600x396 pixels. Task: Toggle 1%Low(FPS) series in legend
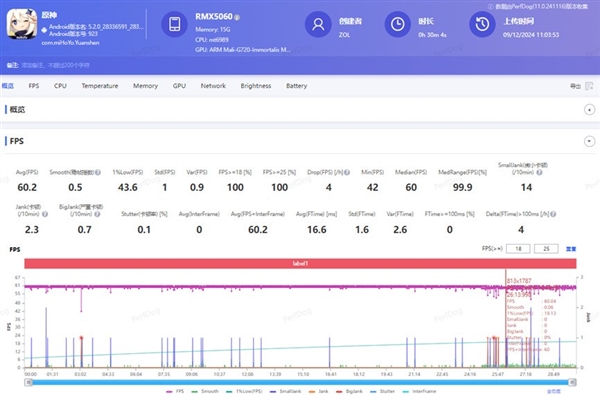coord(244,391)
